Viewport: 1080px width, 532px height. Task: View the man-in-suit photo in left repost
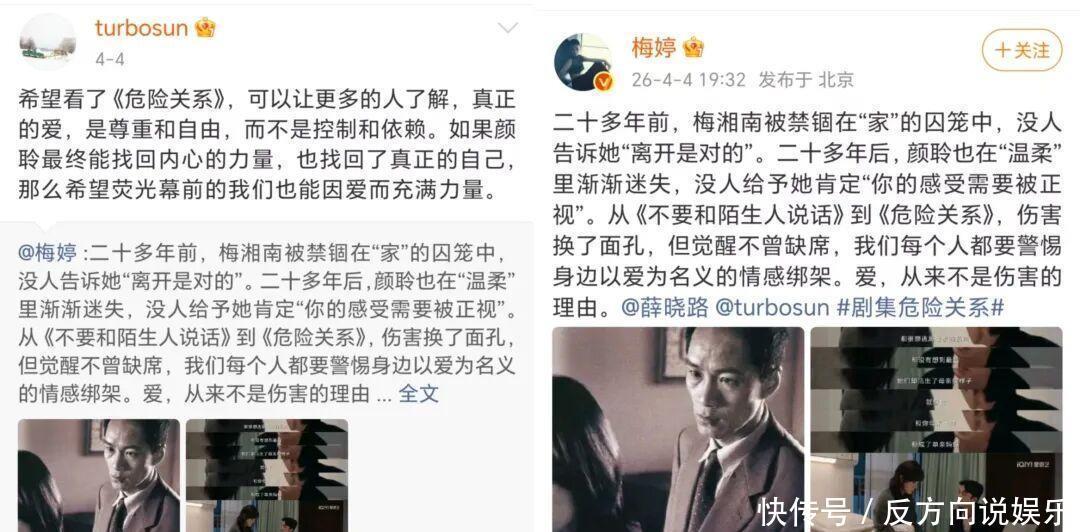coord(99,475)
